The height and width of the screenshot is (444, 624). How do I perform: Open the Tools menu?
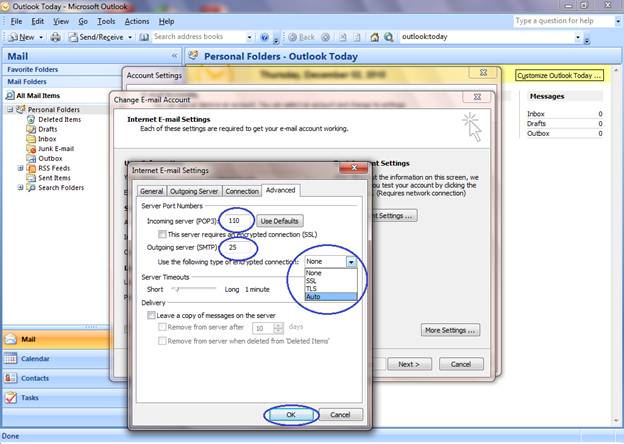(x=106, y=21)
